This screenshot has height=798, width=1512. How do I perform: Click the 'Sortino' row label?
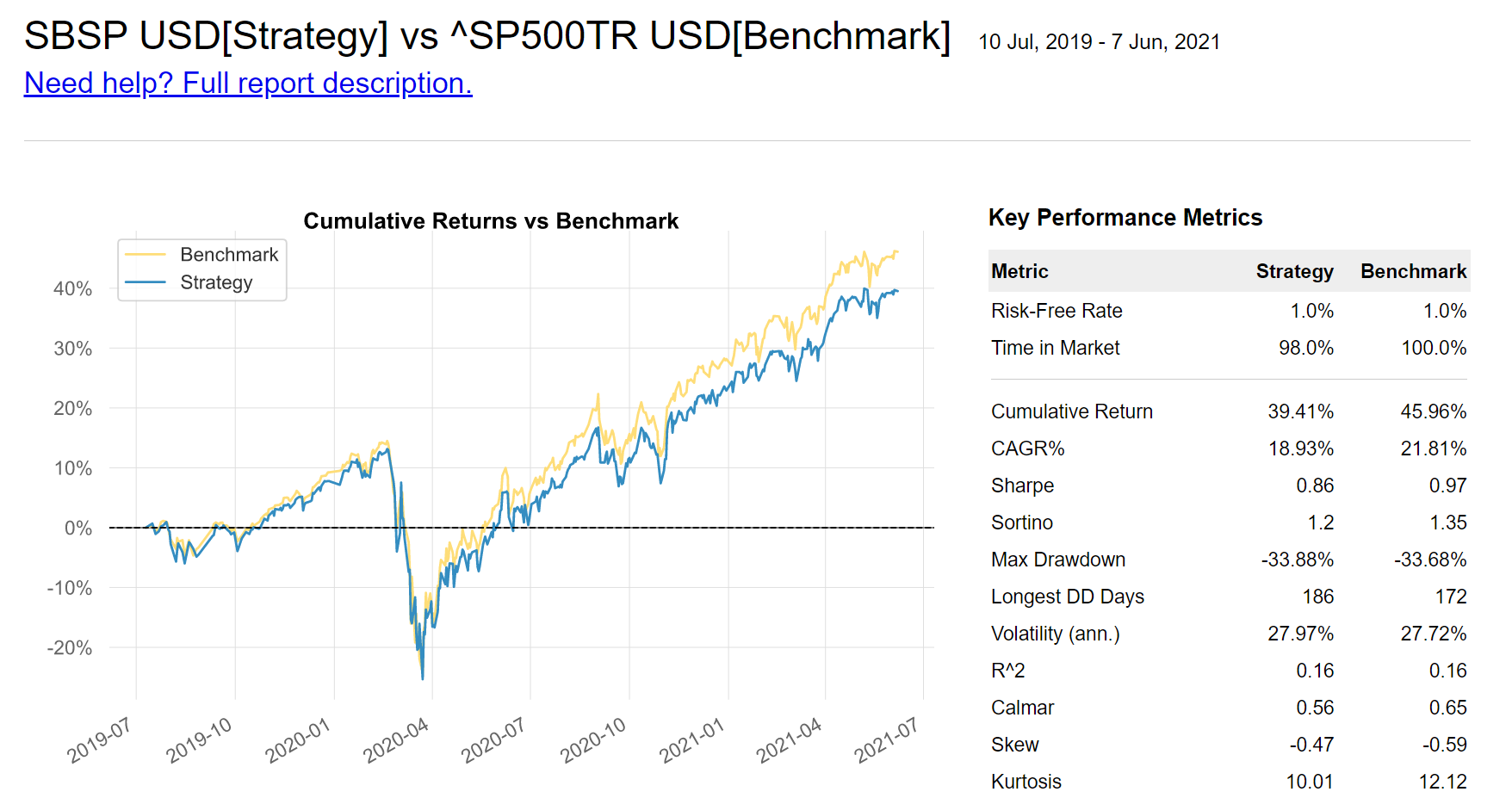[x=1022, y=523]
